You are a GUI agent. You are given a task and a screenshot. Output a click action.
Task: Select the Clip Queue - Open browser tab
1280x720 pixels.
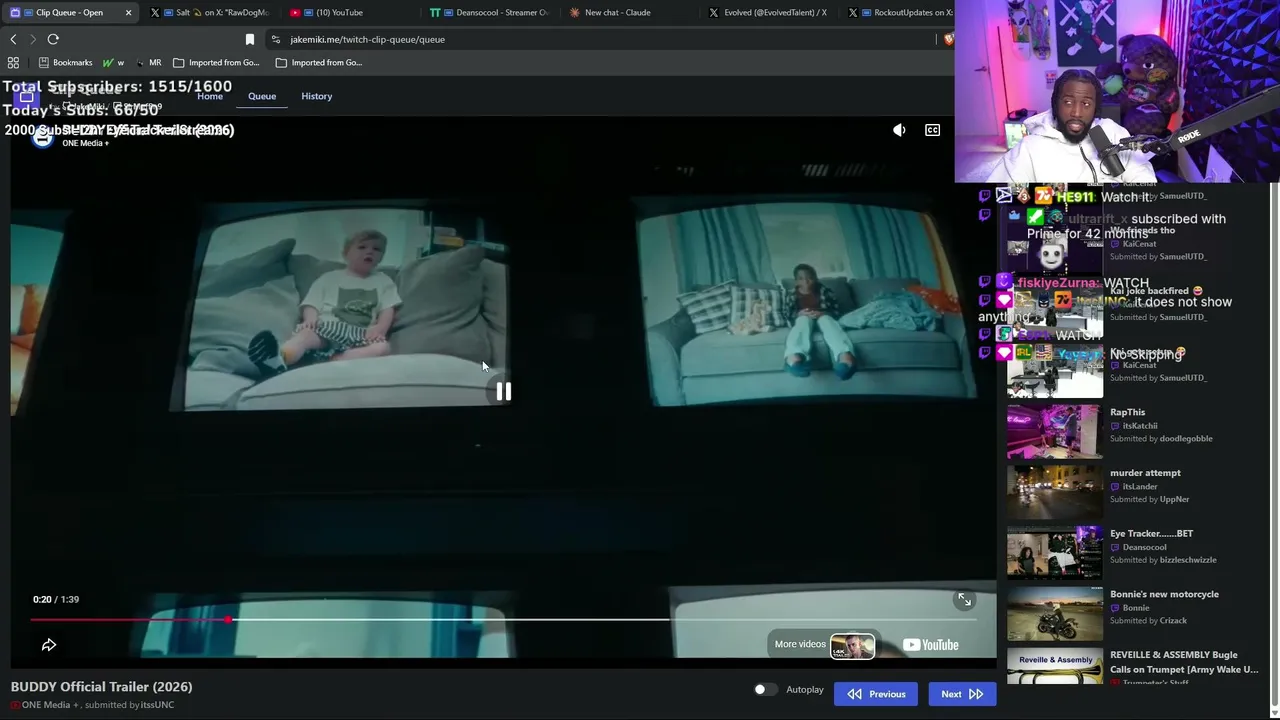70,12
